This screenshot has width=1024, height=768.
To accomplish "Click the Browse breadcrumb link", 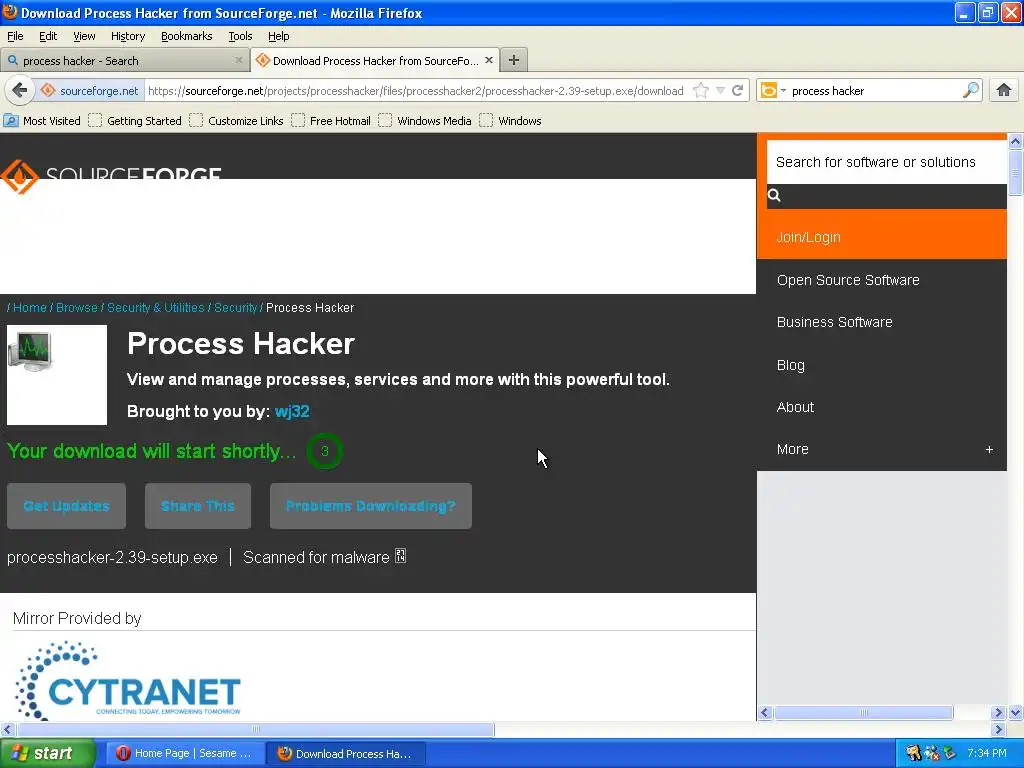I will pos(76,308).
